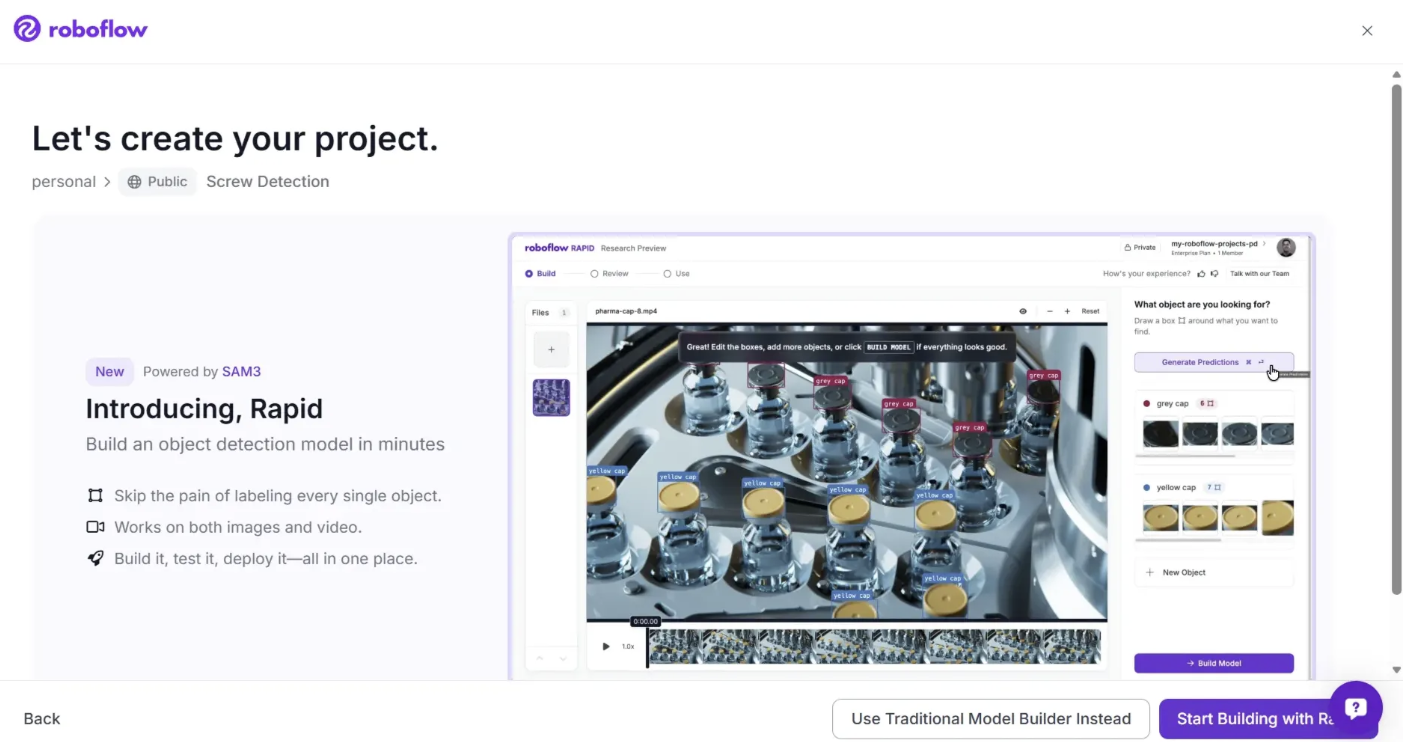The height and width of the screenshot is (742, 1408).
Task: Click the Public visibility badge
Action: 157,182
